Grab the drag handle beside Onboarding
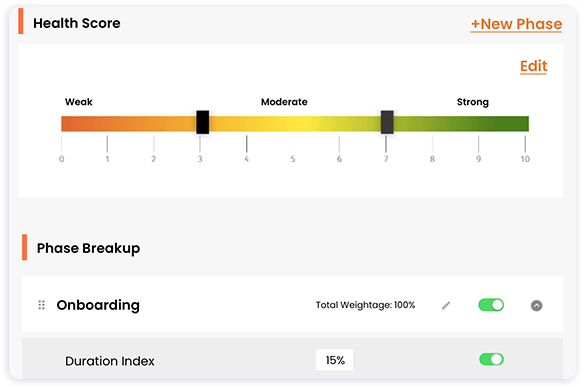The height and width of the screenshot is (388, 583). pyautogui.click(x=42, y=305)
